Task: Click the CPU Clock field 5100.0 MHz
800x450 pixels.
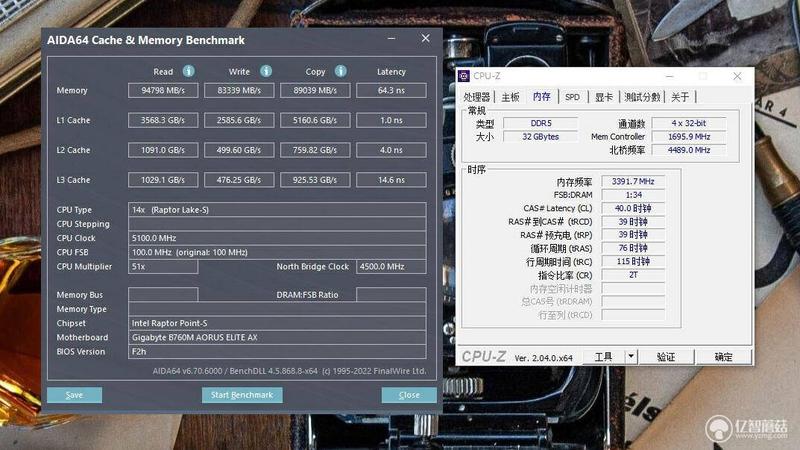Action: pyautogui.click(x=277, y=238)
